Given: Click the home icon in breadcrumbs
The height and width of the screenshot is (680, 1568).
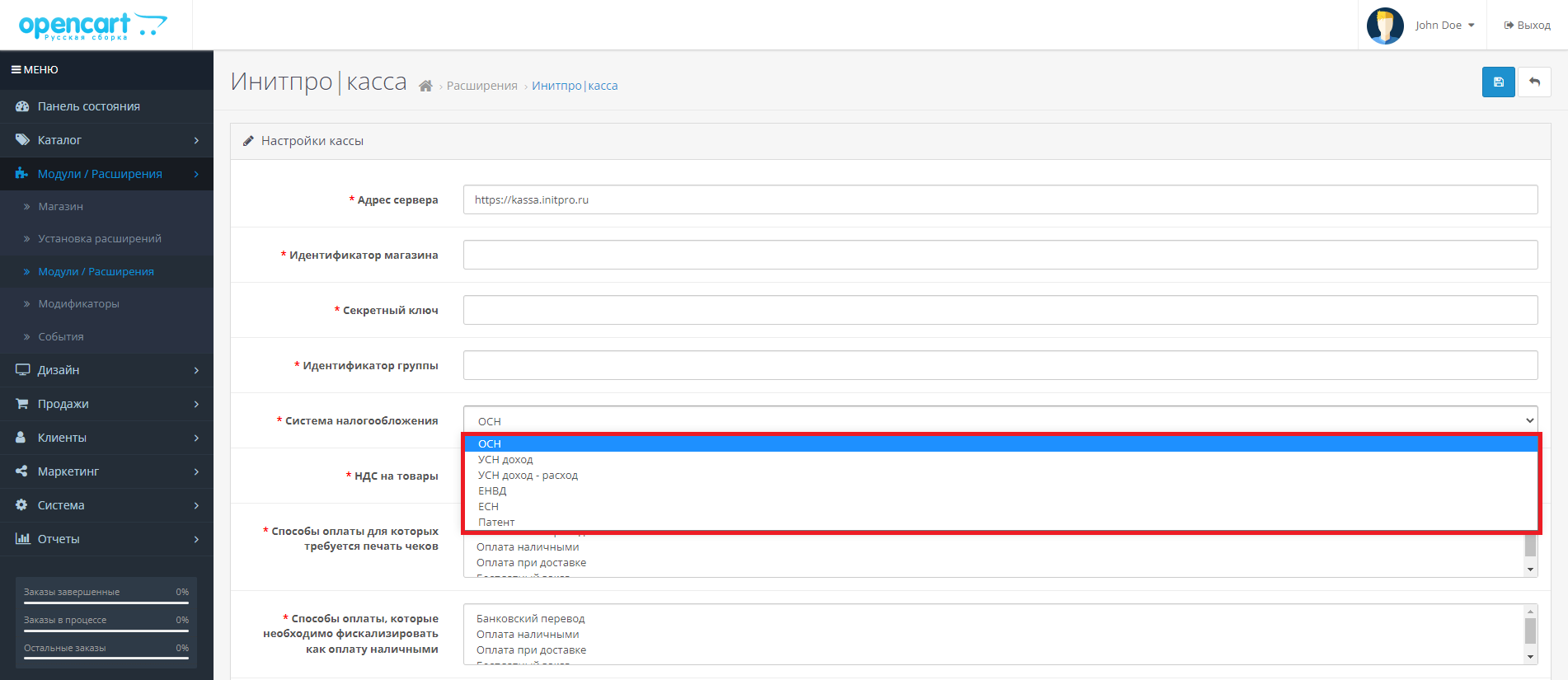Looking at the screenshot, I should pyautogui.click(x=425, y=86).
